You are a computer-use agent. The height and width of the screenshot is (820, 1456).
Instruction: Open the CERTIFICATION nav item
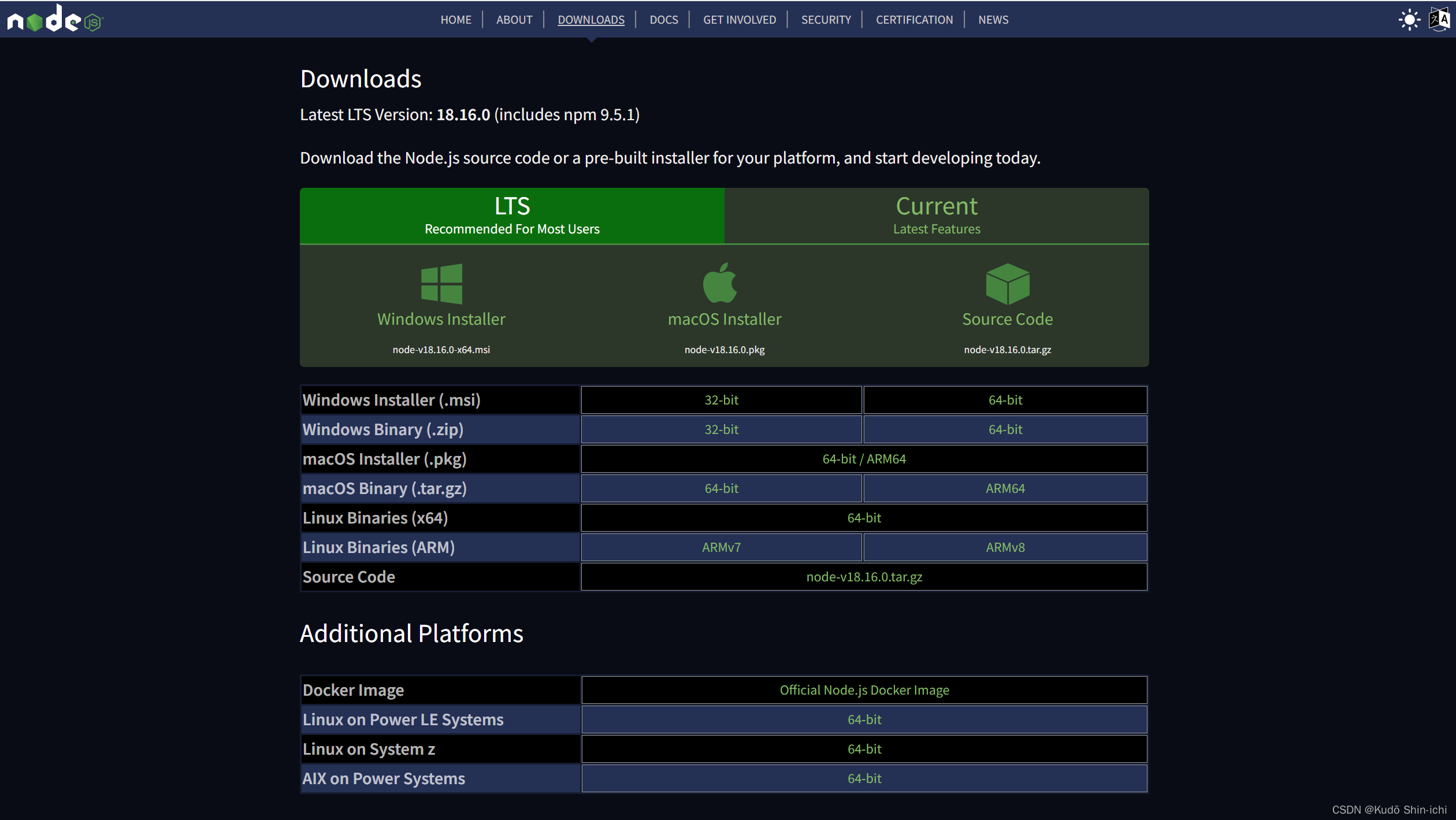915,20
